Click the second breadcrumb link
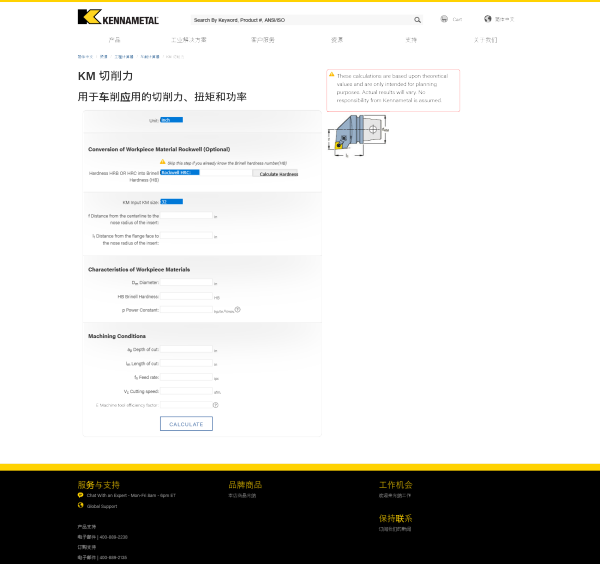 [104, 57]
